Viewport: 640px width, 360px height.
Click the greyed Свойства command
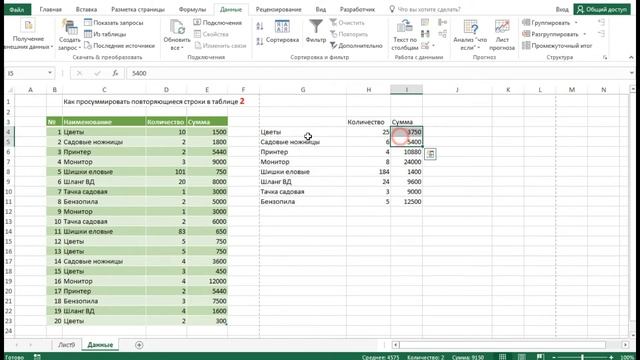pyautogui.click(x=211, y=34)
